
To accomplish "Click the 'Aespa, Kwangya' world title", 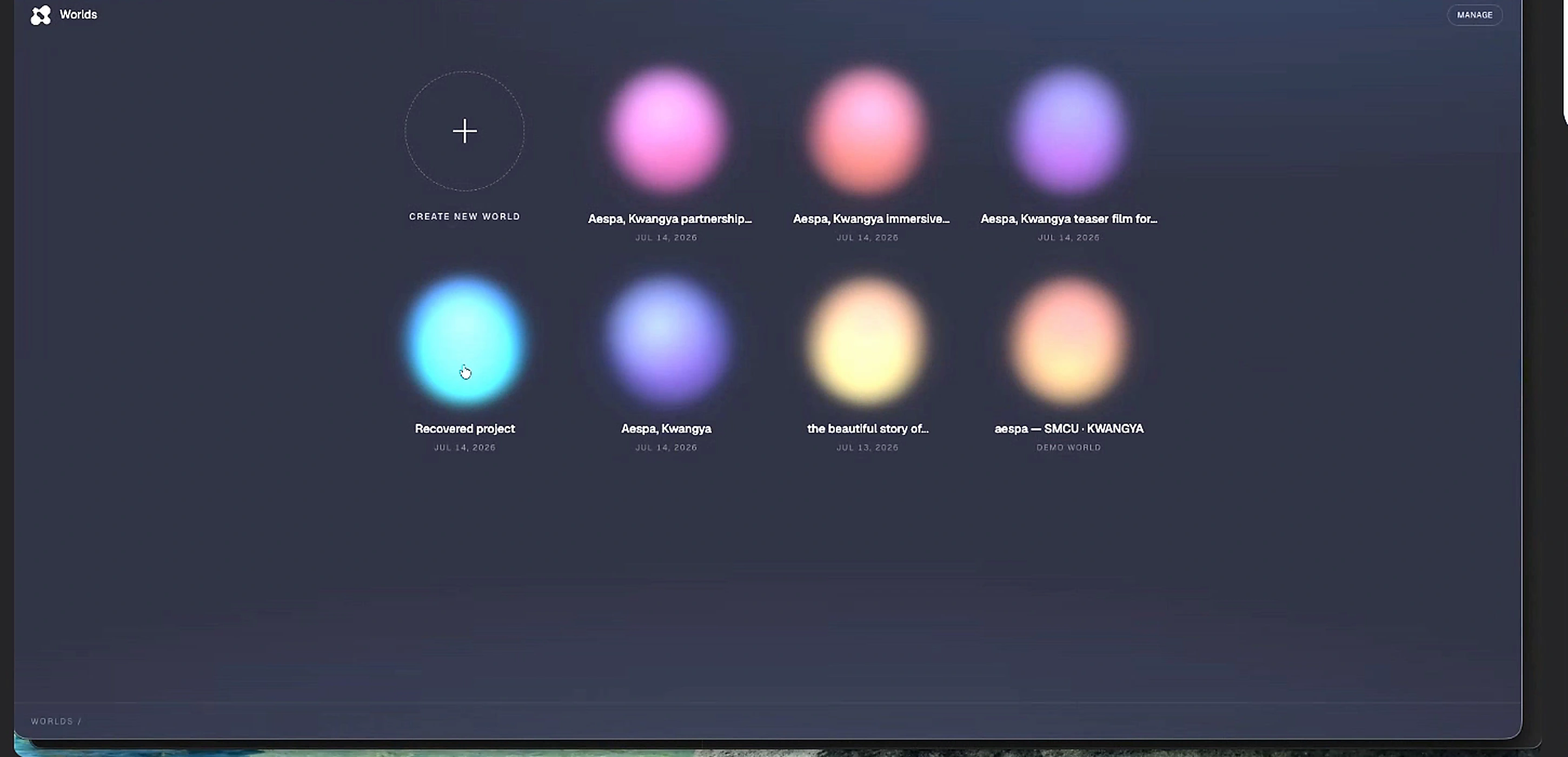I will [667, 429].
